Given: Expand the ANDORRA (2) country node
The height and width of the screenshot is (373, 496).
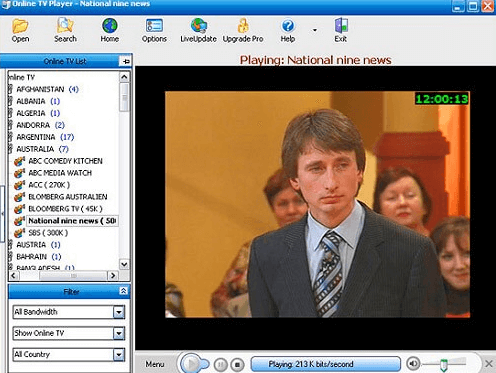Looking at the screenshot, I should [x=10, y=125].
